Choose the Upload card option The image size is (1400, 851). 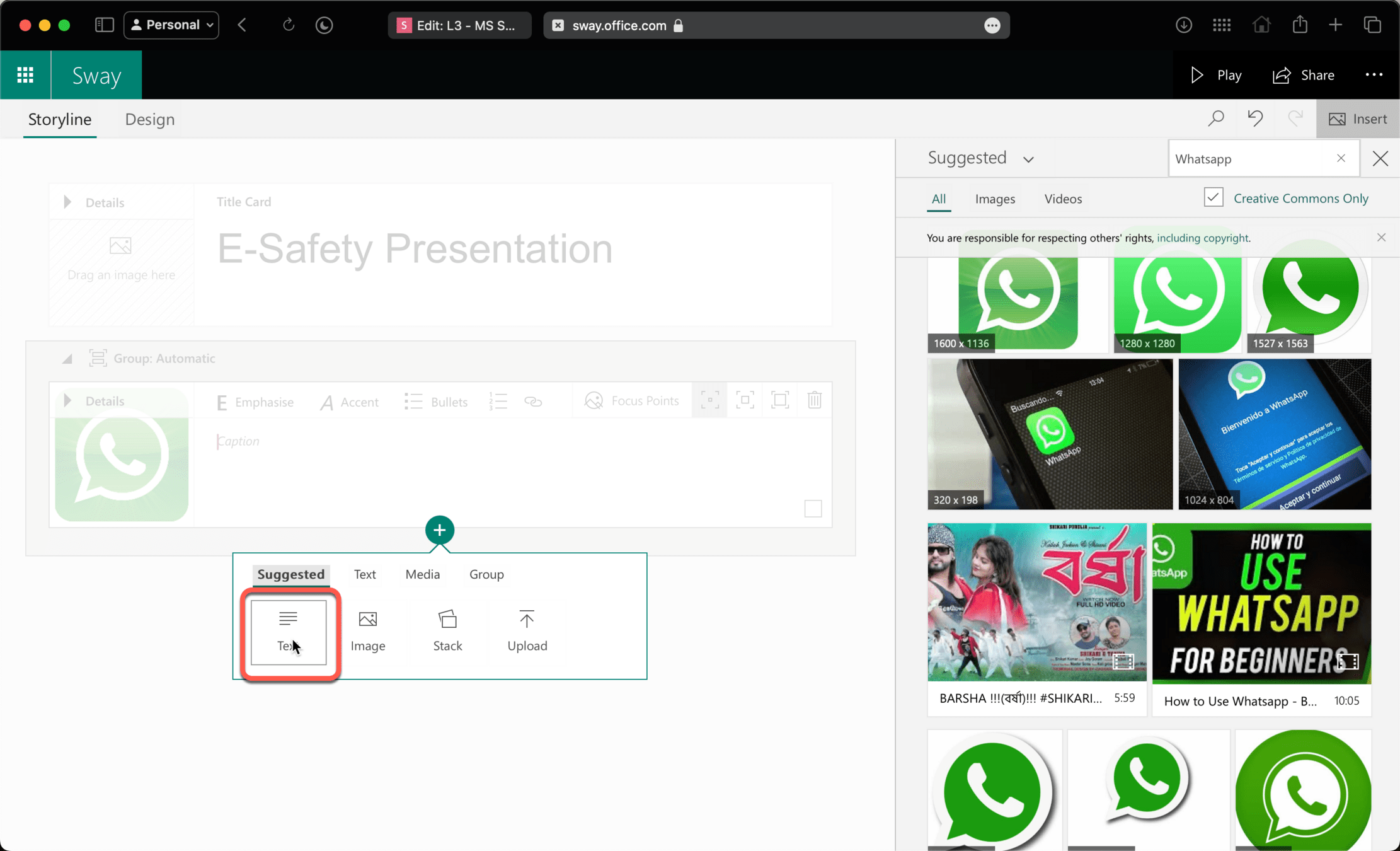527,630
